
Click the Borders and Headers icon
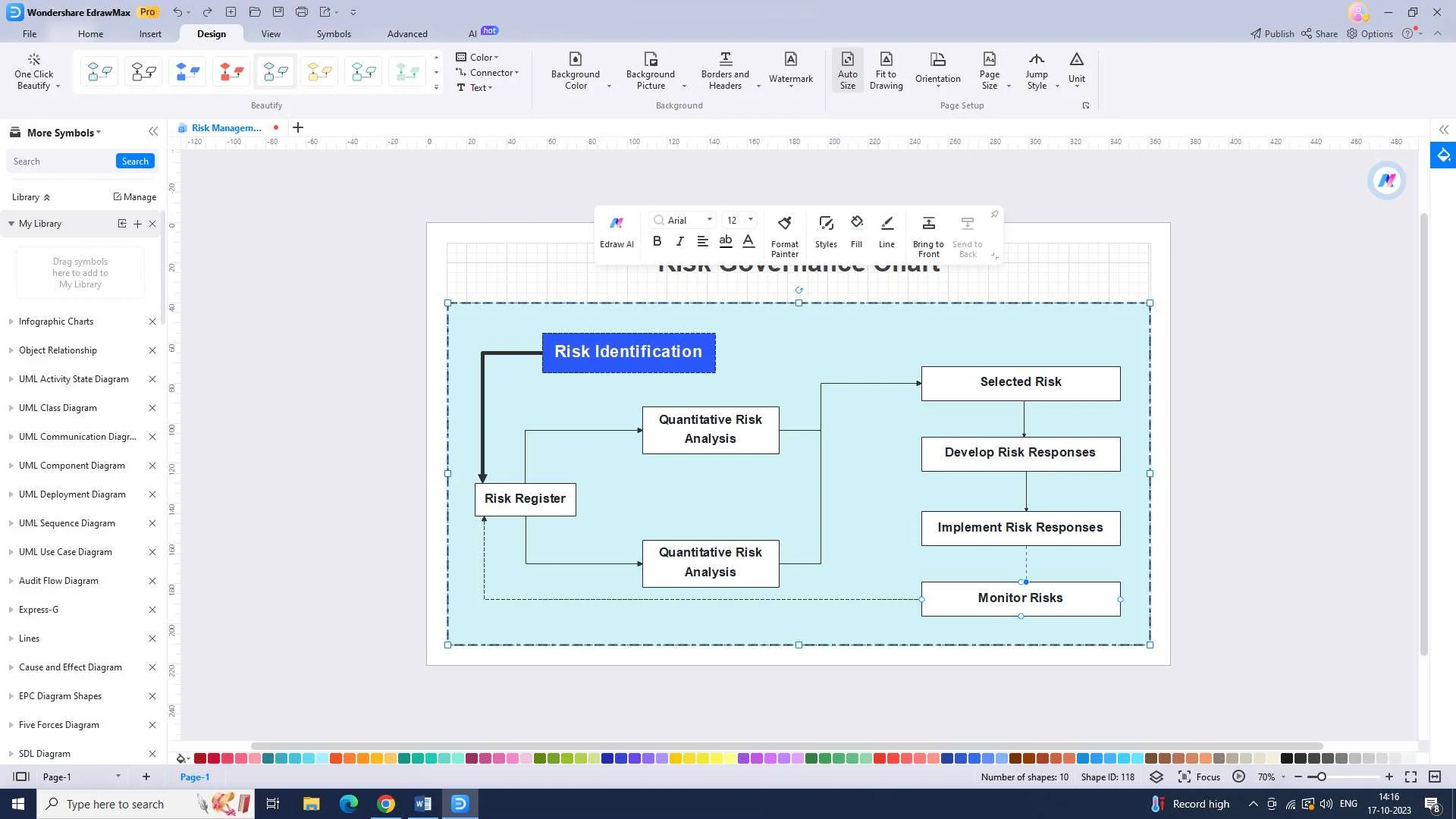(725, 70)
